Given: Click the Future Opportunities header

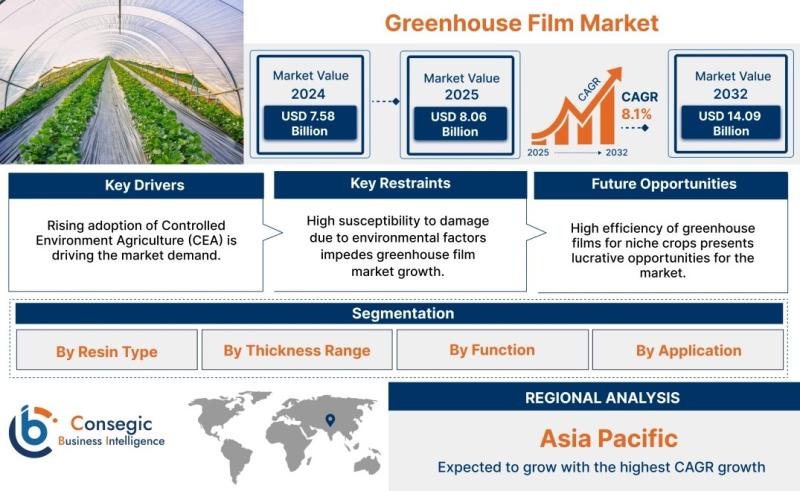Looking at the screenshot, I should [x=661, y=185].
